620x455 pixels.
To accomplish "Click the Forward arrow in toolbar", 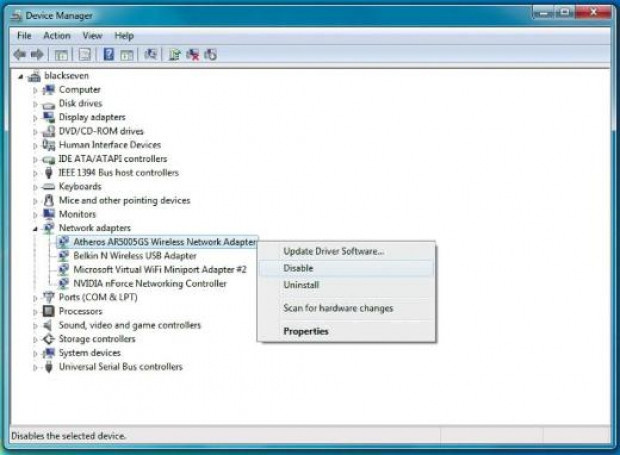I will pos(37,55).
